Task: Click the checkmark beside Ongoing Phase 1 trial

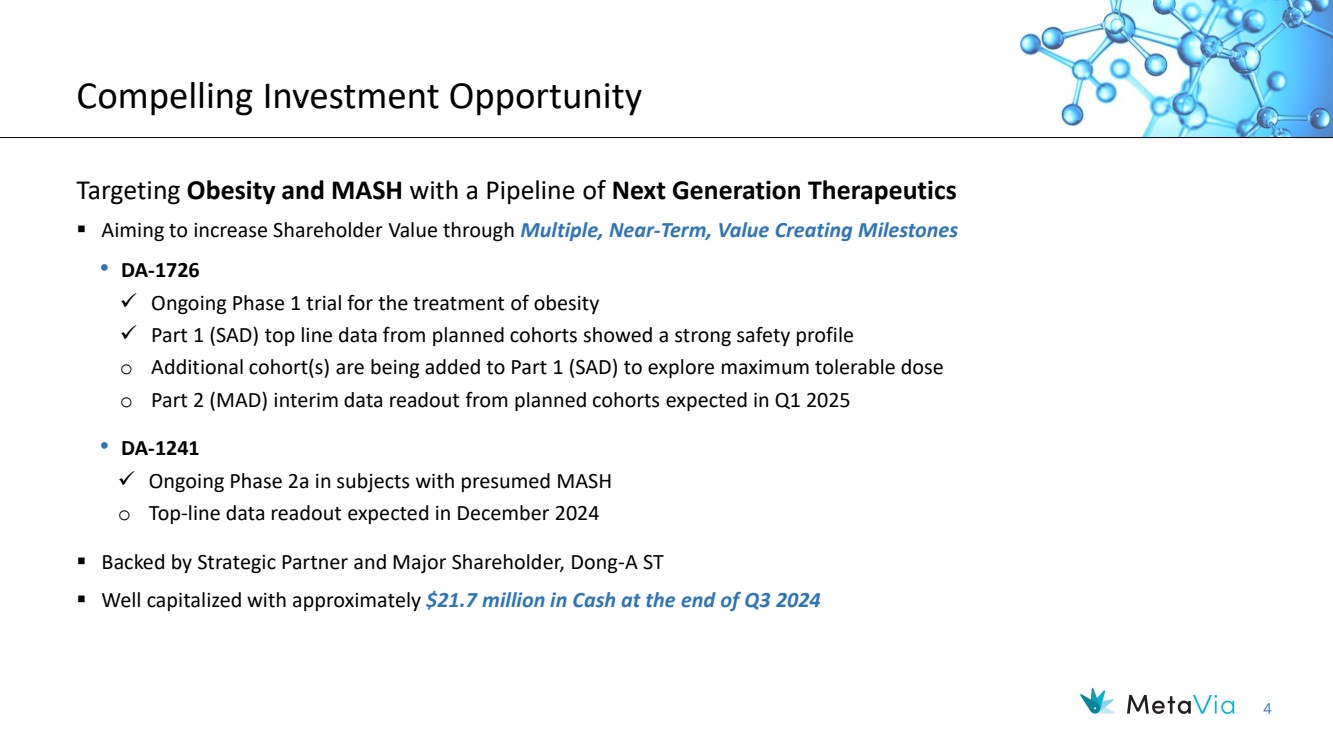Action: (127, 302)
